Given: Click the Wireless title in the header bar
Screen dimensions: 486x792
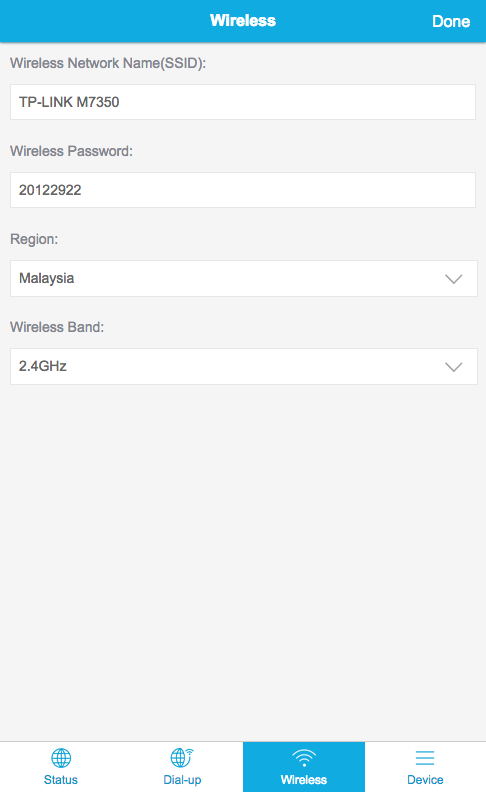Looking at the screenshot, I should [x=243, y=20].
